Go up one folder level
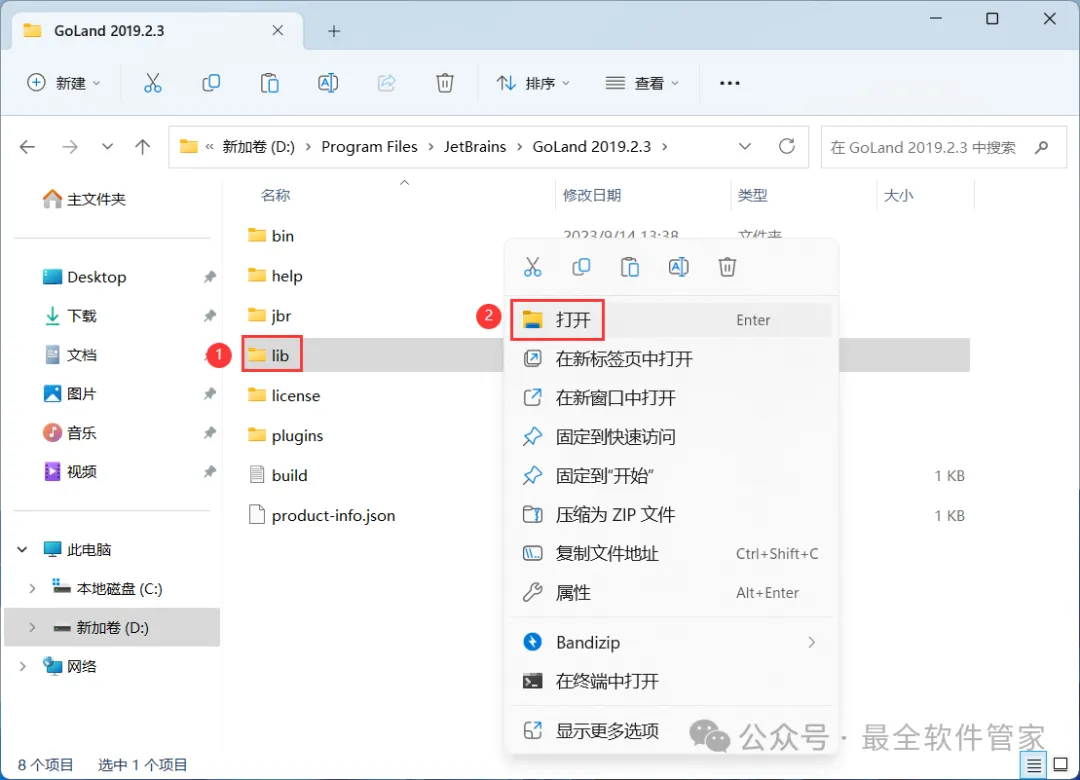The height and width of the screenshot is (780, 1080). point(143,147)
